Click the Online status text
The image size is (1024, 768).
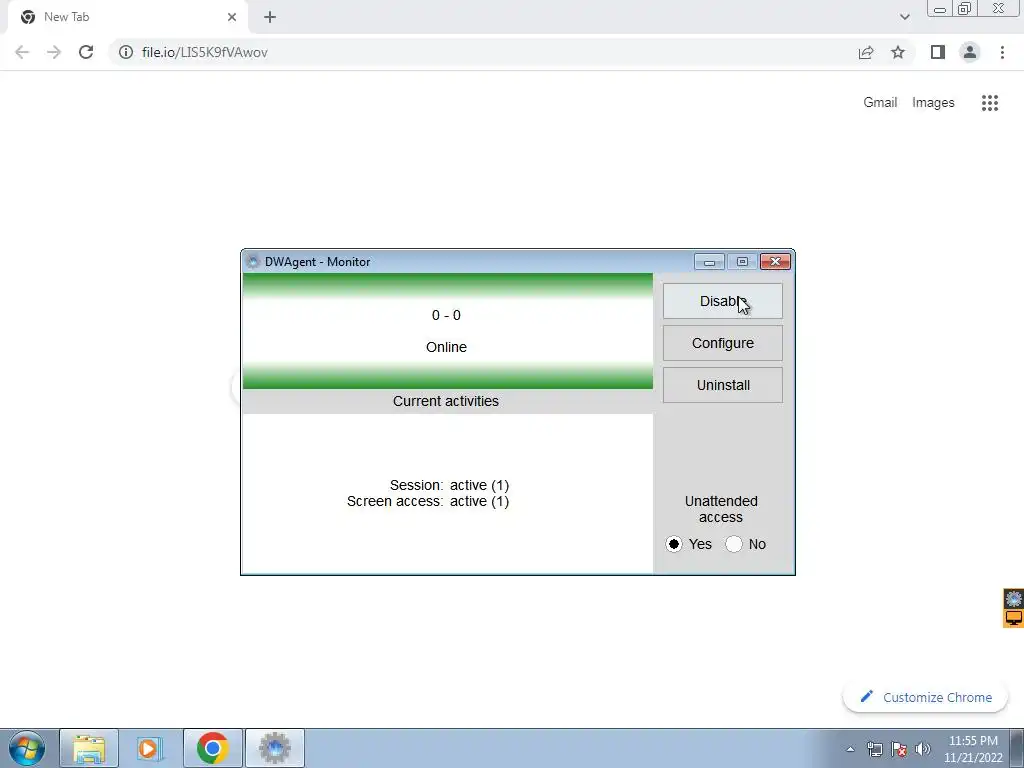click(x=446, y=347)
